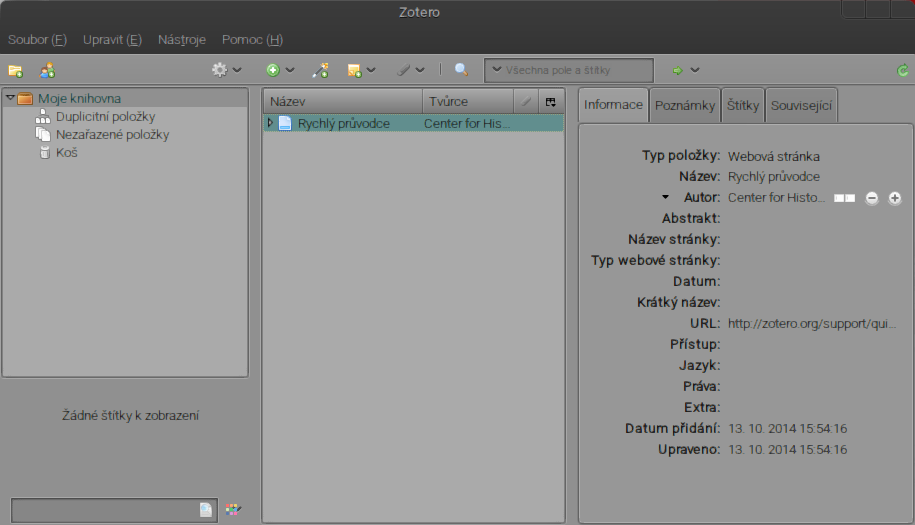The width and height of the screenshot is (915, 525).
Task: Open the Add Attachment dropdown arrow
Action: (x=420, y=70)
